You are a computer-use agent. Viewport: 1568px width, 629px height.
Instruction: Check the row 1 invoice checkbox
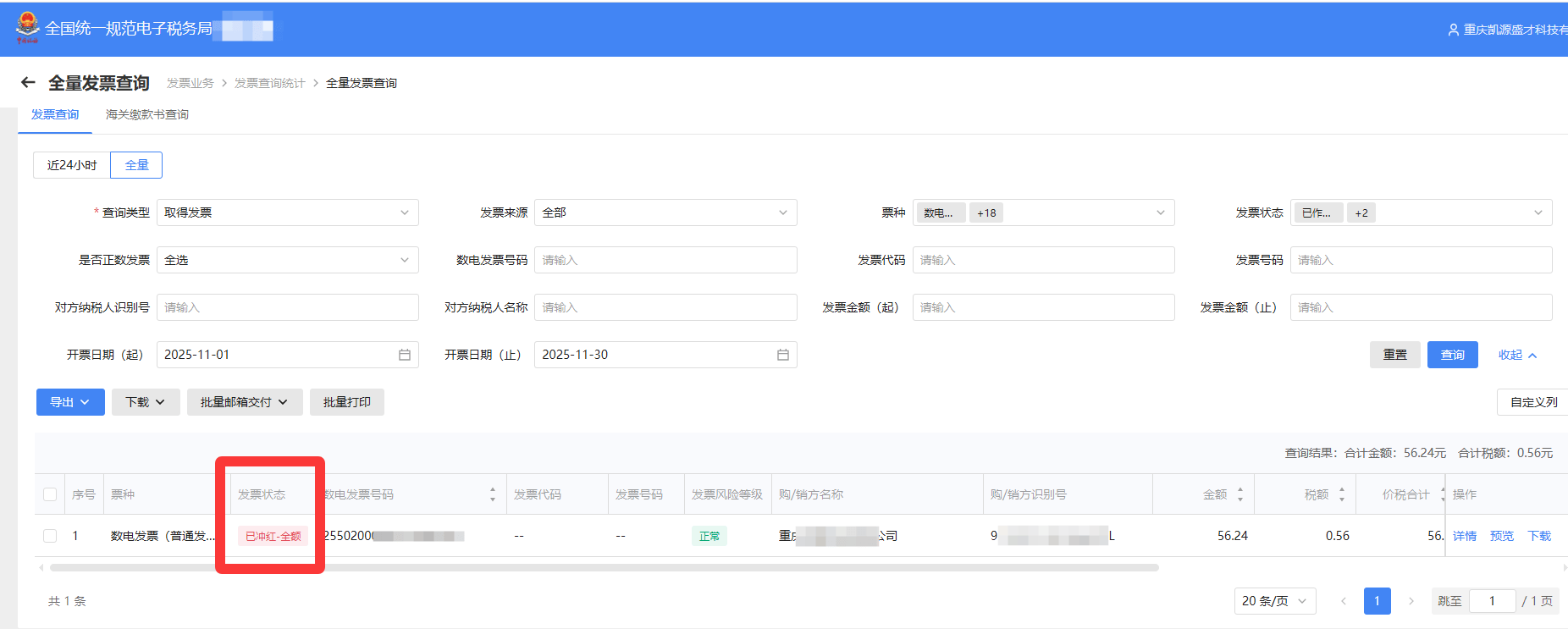50,536
